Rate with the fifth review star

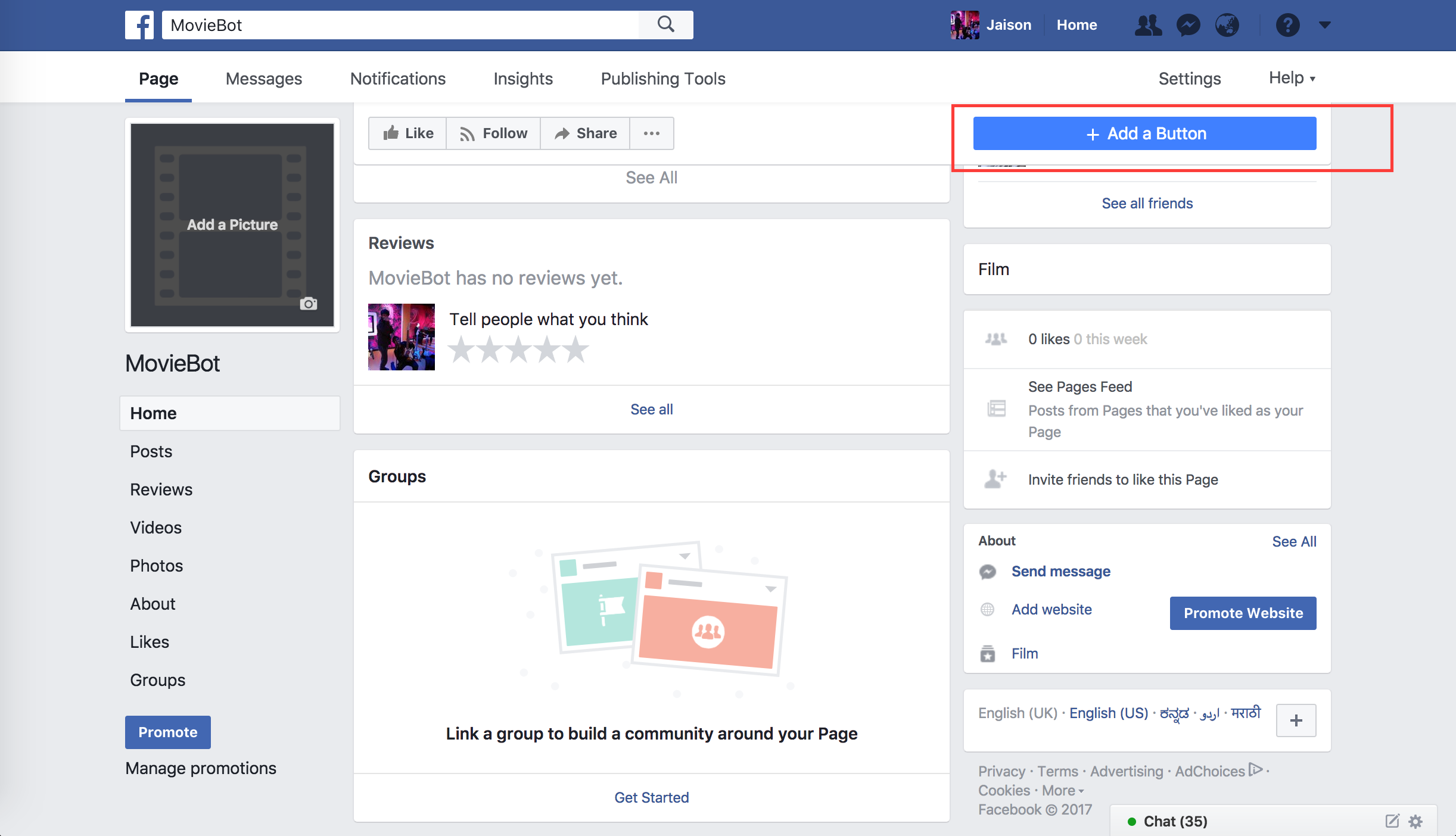pyautogui.click(x=575, y=350)
